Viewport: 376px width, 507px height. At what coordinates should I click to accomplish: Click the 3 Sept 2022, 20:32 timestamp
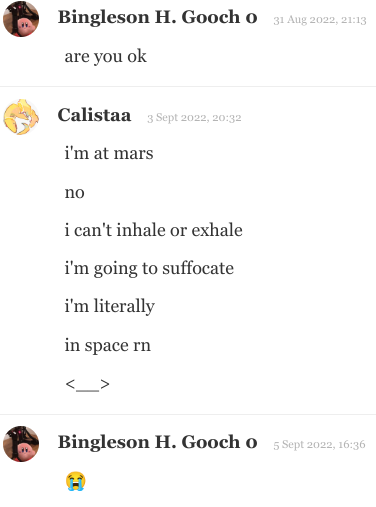pos(194,118)
